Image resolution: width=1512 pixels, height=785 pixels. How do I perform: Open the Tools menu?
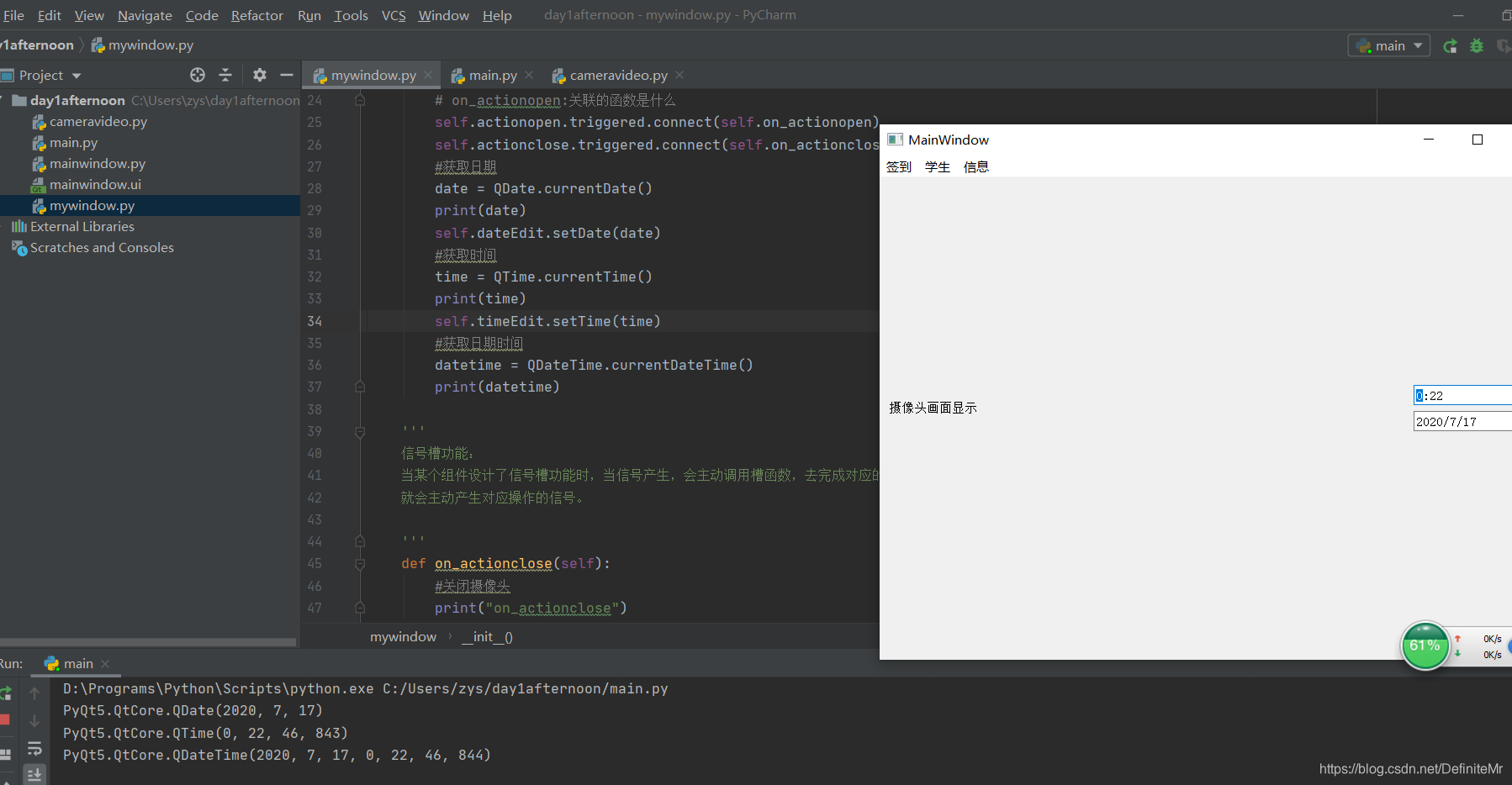(x=352, y=15)
